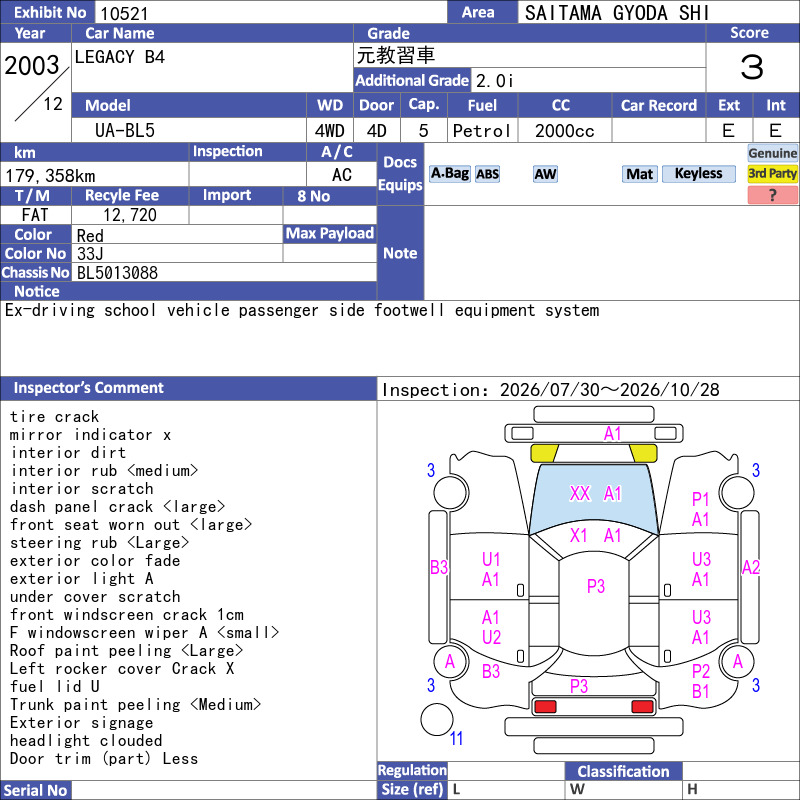Screen dimensions: 800x800
Task: Click the Mat equipment badge
Action: [x=639, y=174]
